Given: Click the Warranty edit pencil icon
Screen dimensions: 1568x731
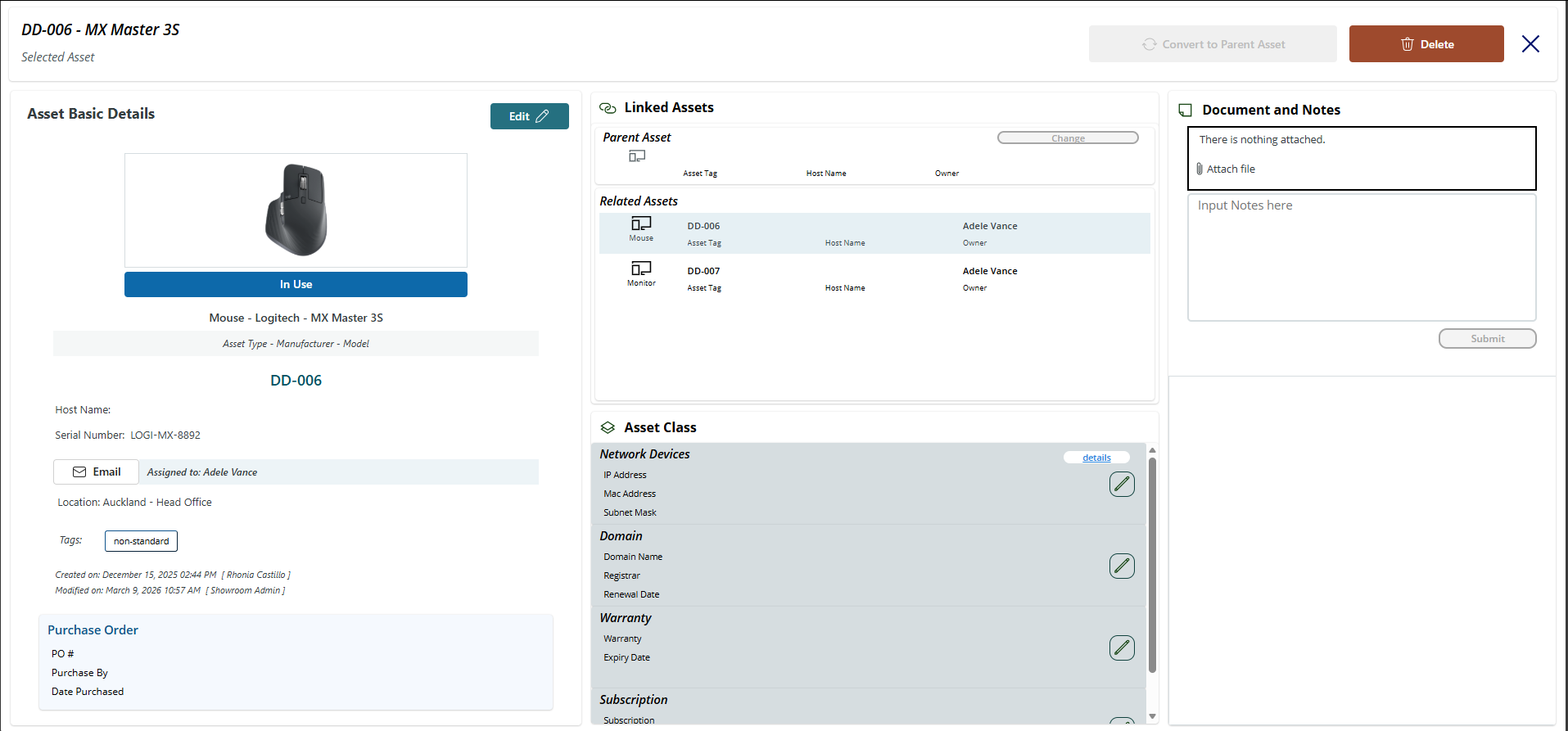Looking at the screenshot, I should (1122, 648).
